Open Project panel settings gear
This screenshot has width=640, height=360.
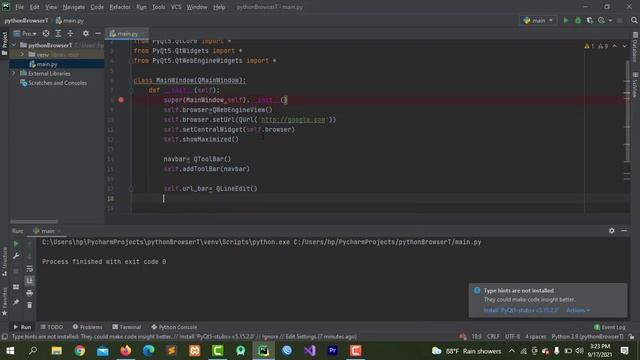pyautogui.click(x=86, y=33)
